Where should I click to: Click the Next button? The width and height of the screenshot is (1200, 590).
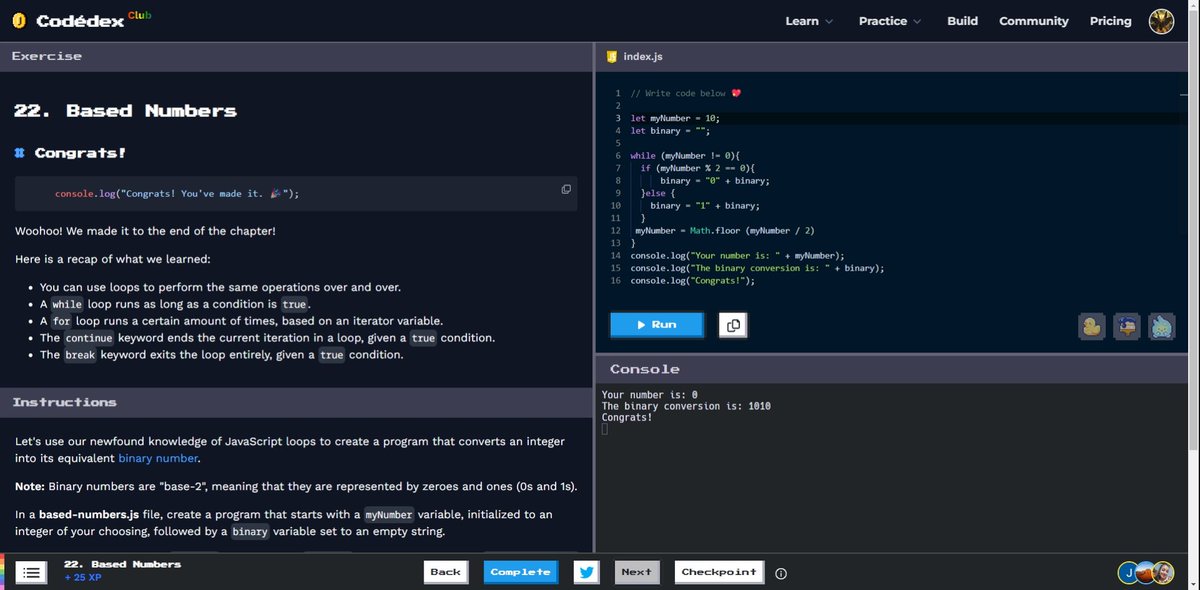click(636, 572)
